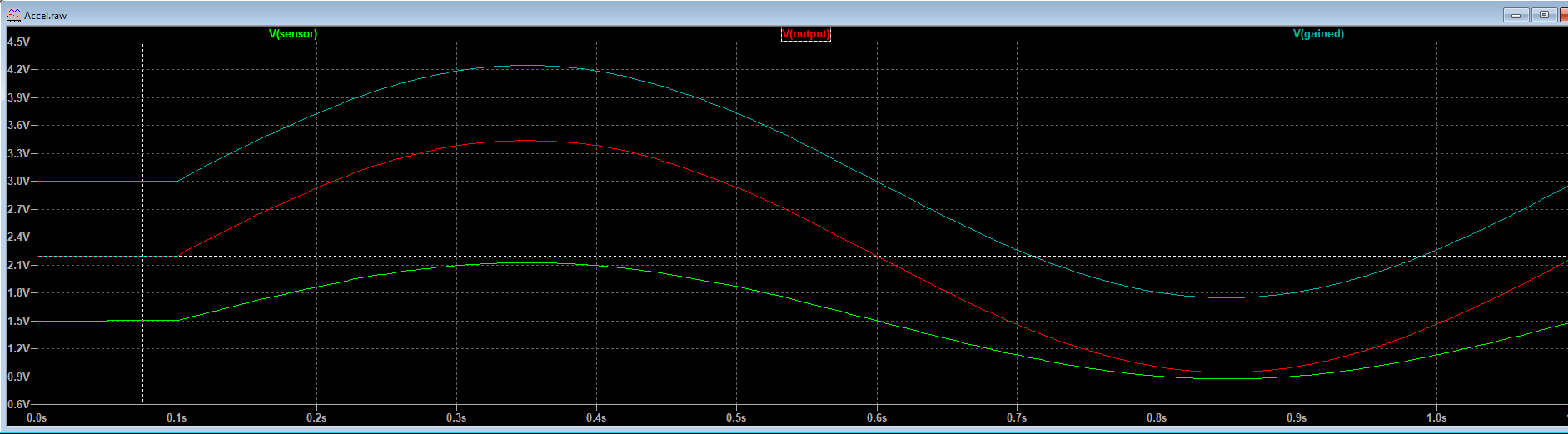Click the Accel.raw waveform window icon
Screen dimensions: 1568x434
[x=13, y=15]
